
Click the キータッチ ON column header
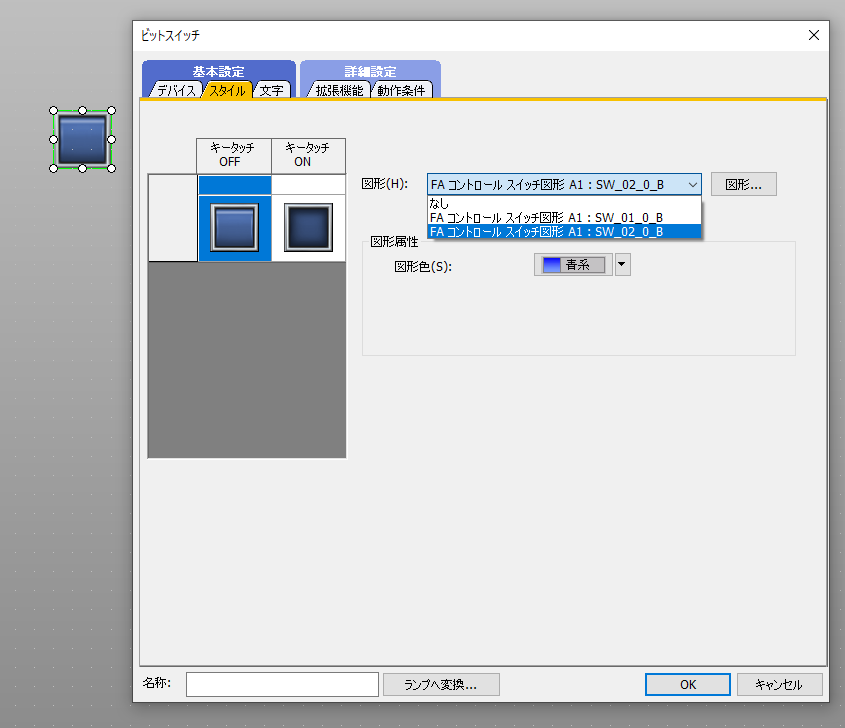pos(308,155)
